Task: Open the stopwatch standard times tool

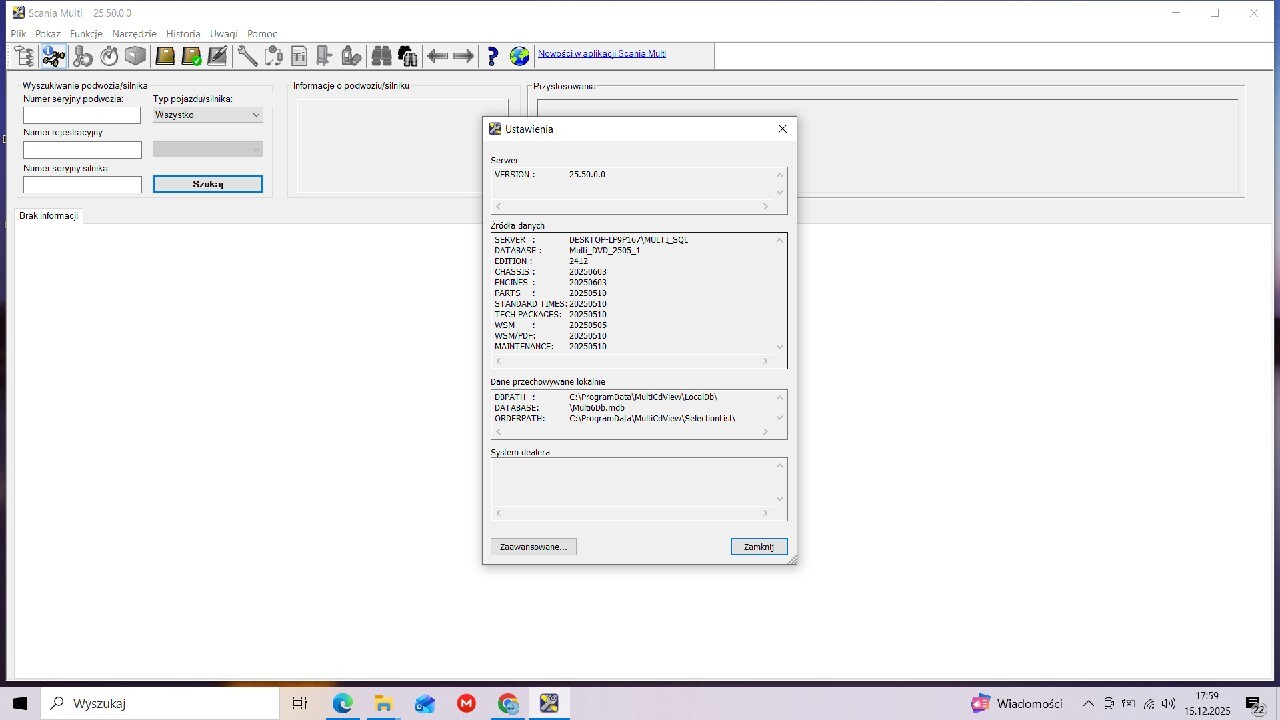Action: [109, 56]
